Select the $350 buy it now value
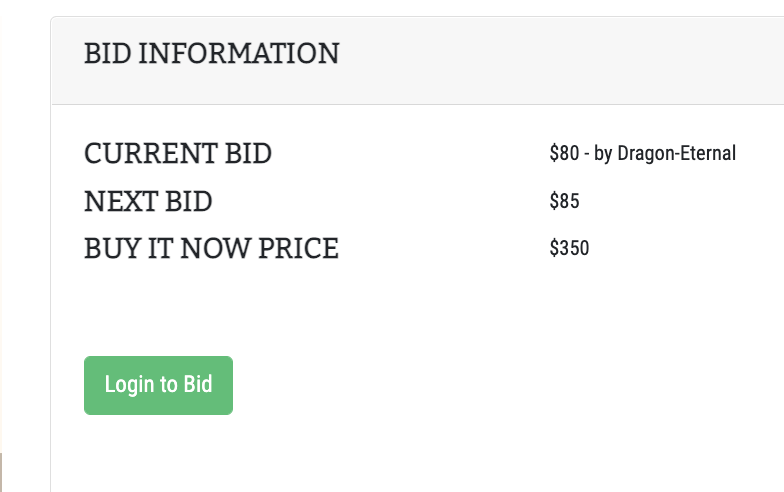This screenshot has height=492, width=784. coord(569,248)
